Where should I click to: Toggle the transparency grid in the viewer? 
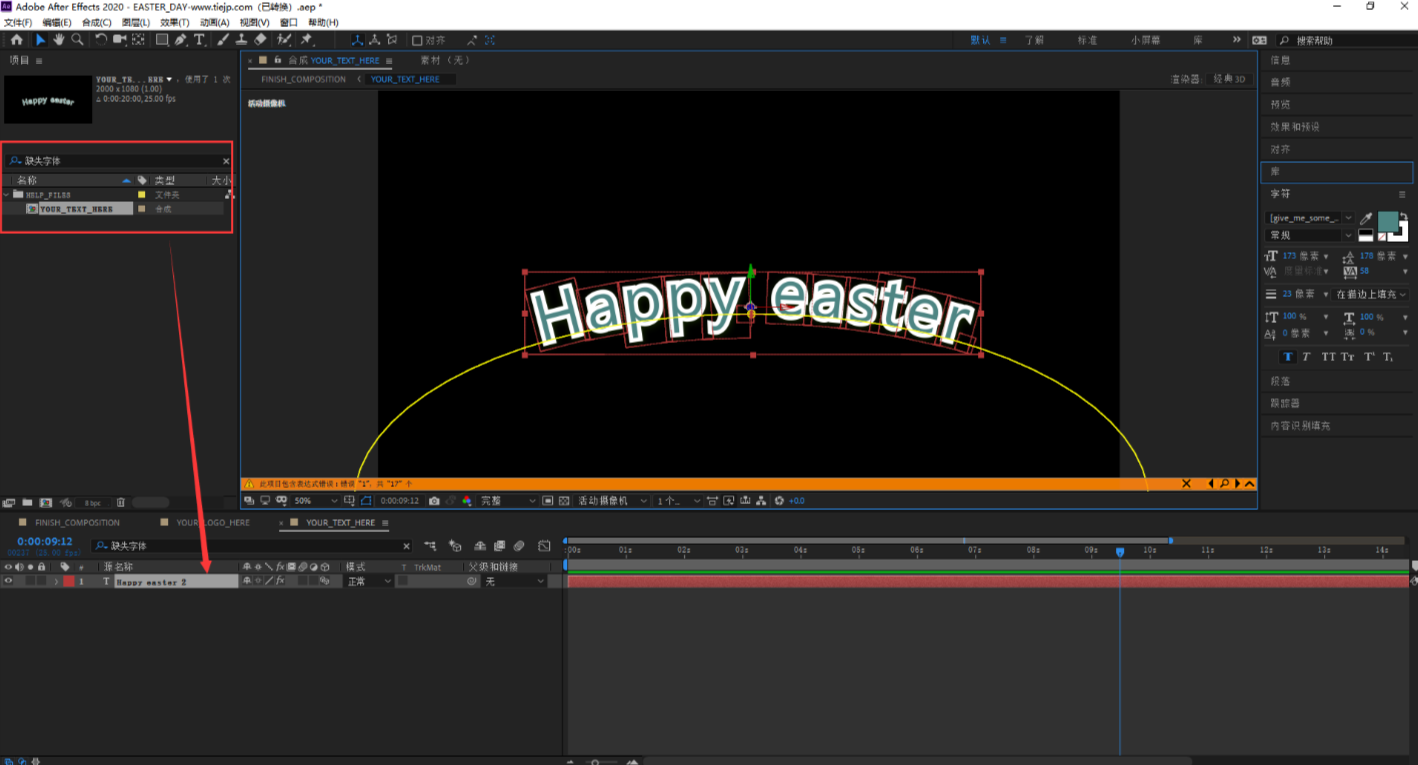click(x=564, y=500)
